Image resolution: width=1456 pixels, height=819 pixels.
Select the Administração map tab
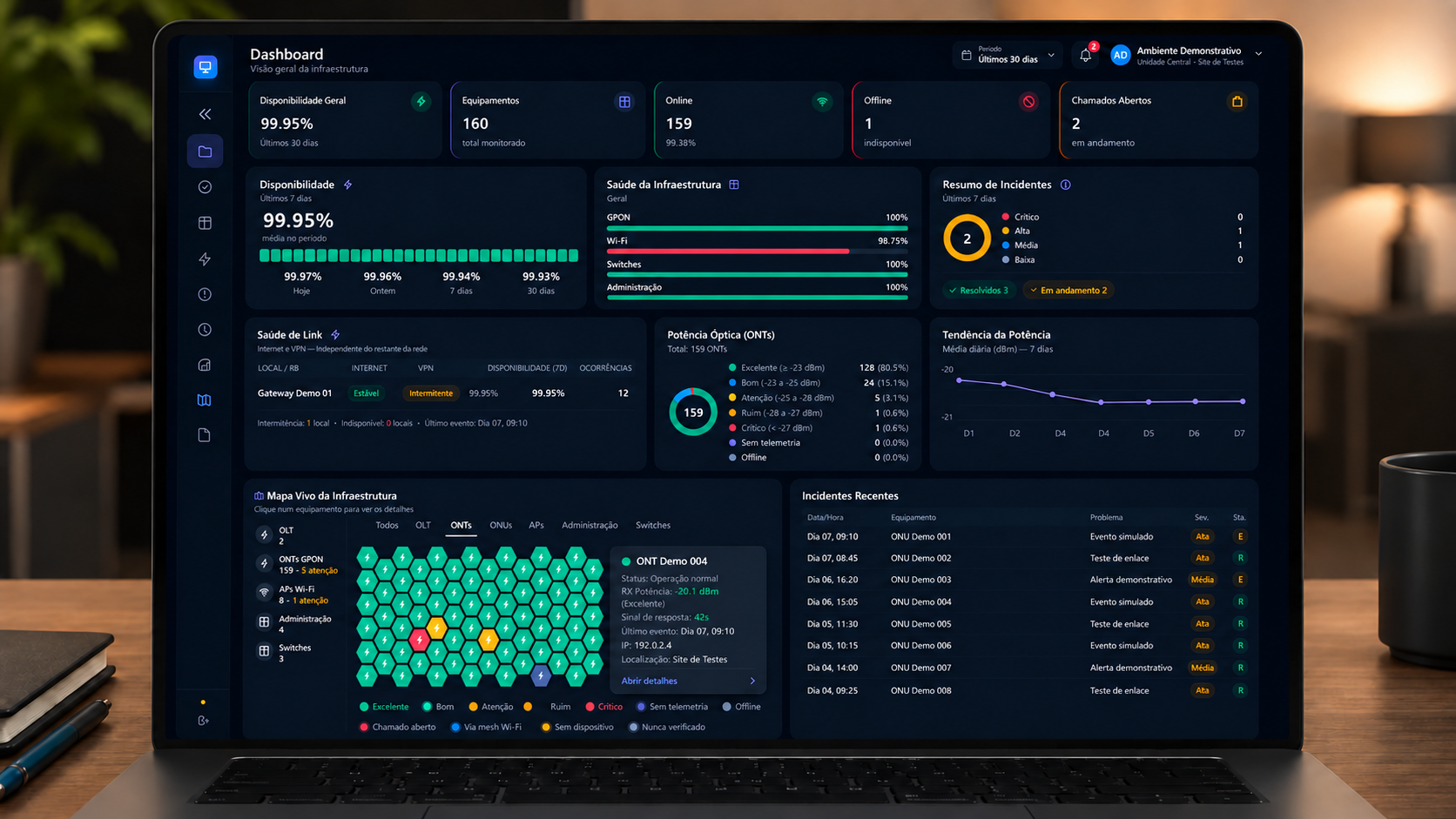click(590, 525)
